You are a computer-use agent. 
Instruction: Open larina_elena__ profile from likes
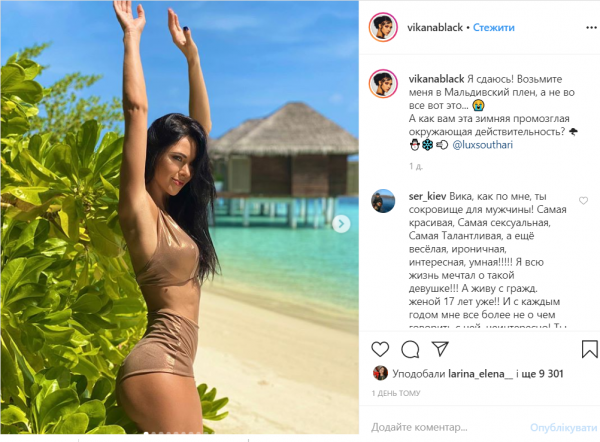tap(480, 373)
